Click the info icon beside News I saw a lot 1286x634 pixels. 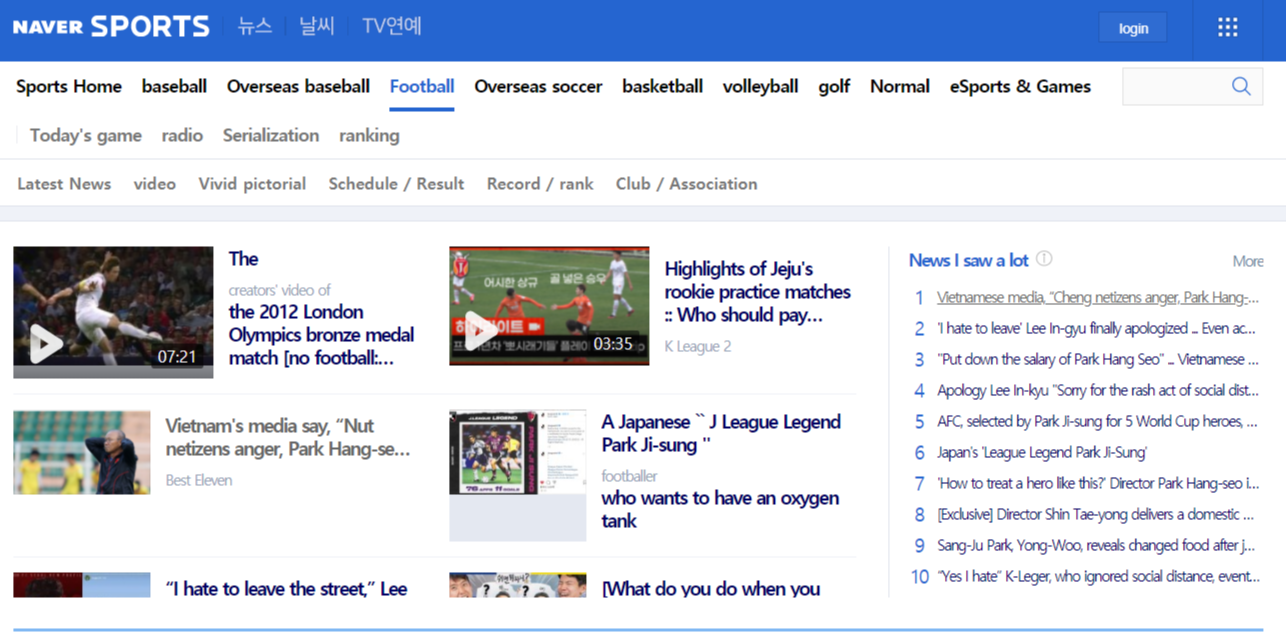1044,259
